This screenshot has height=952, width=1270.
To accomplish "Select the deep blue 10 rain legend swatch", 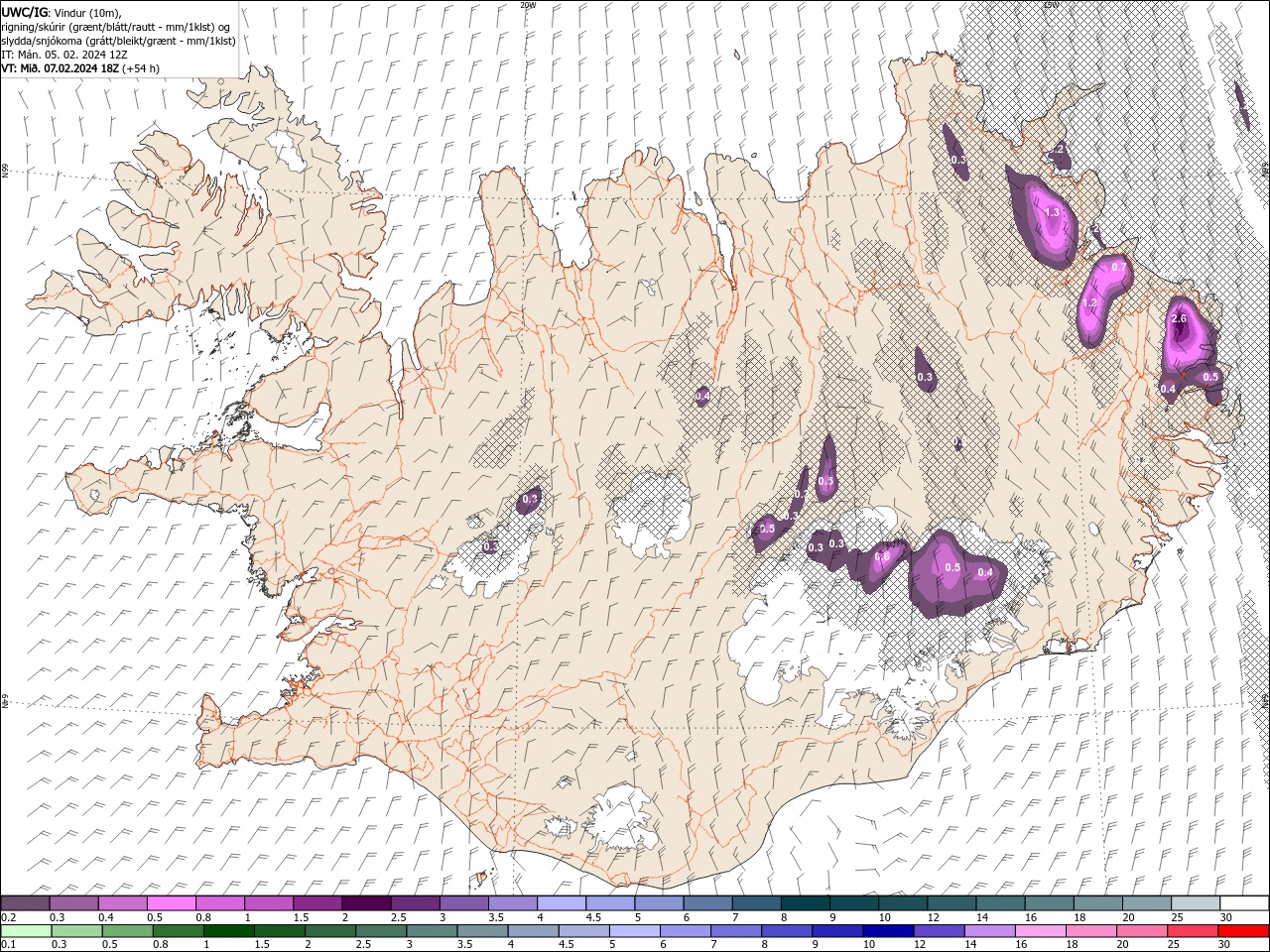I will (x=888, y=931).
